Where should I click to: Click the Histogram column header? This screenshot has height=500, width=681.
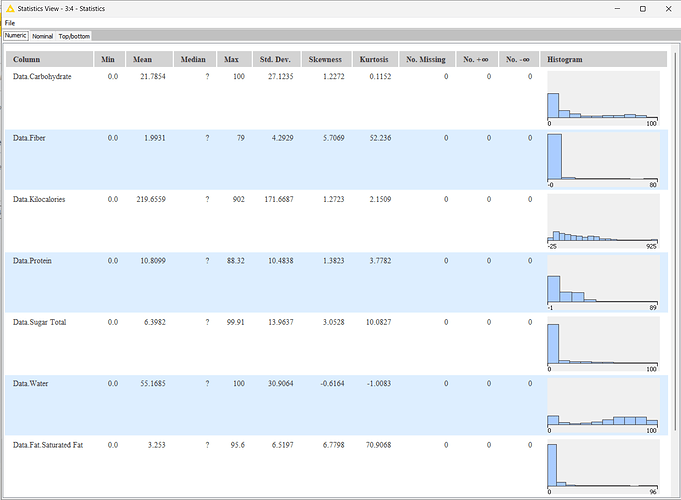click(x=603, y=59)
